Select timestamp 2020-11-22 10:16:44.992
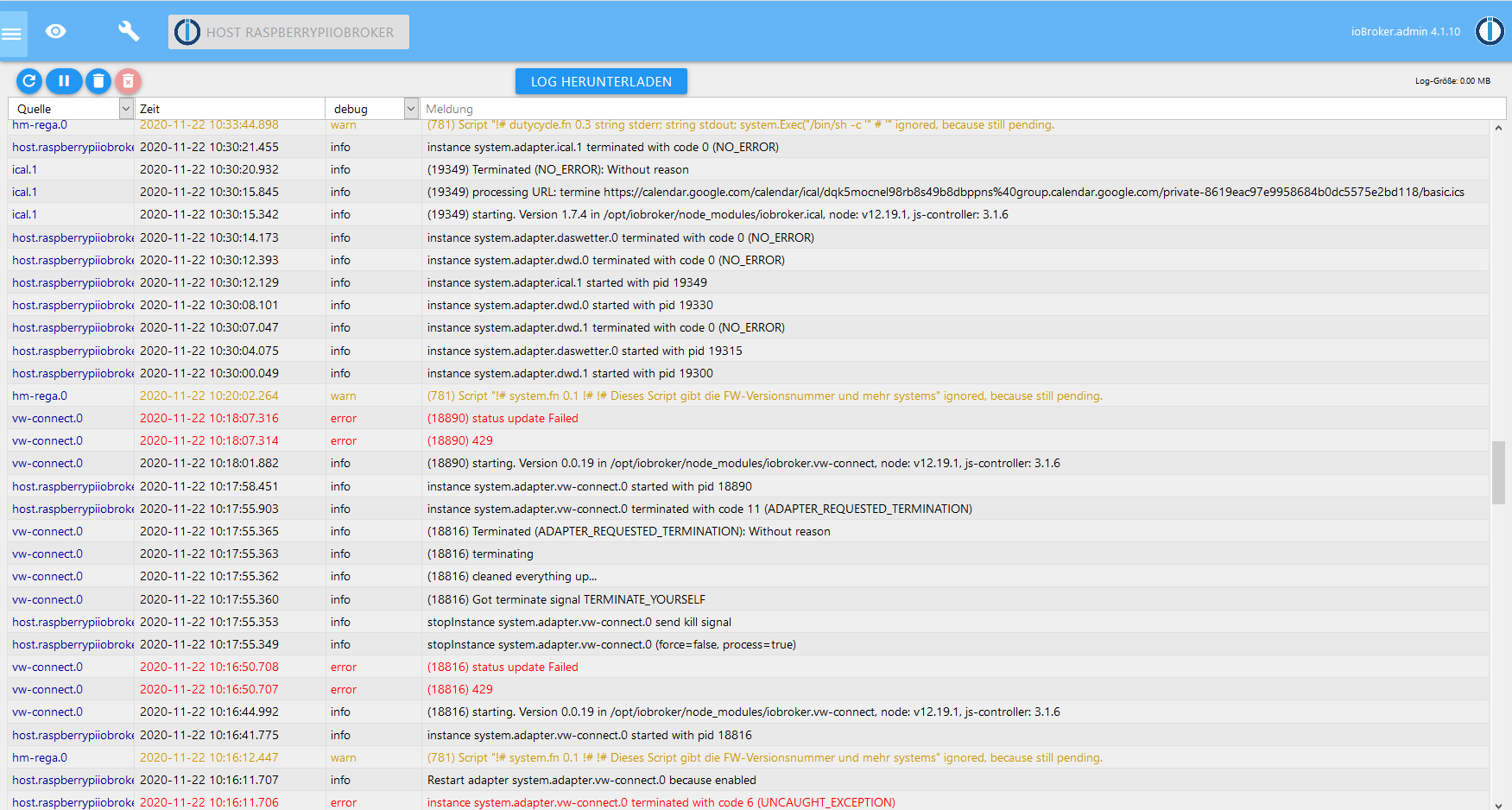 tap(209, 712)
